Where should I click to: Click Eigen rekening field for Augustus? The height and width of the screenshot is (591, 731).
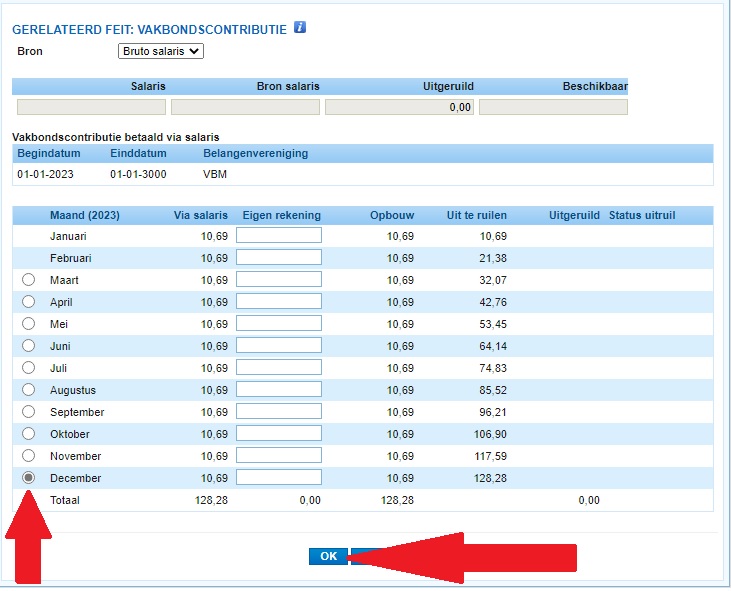tap(279, 389)
